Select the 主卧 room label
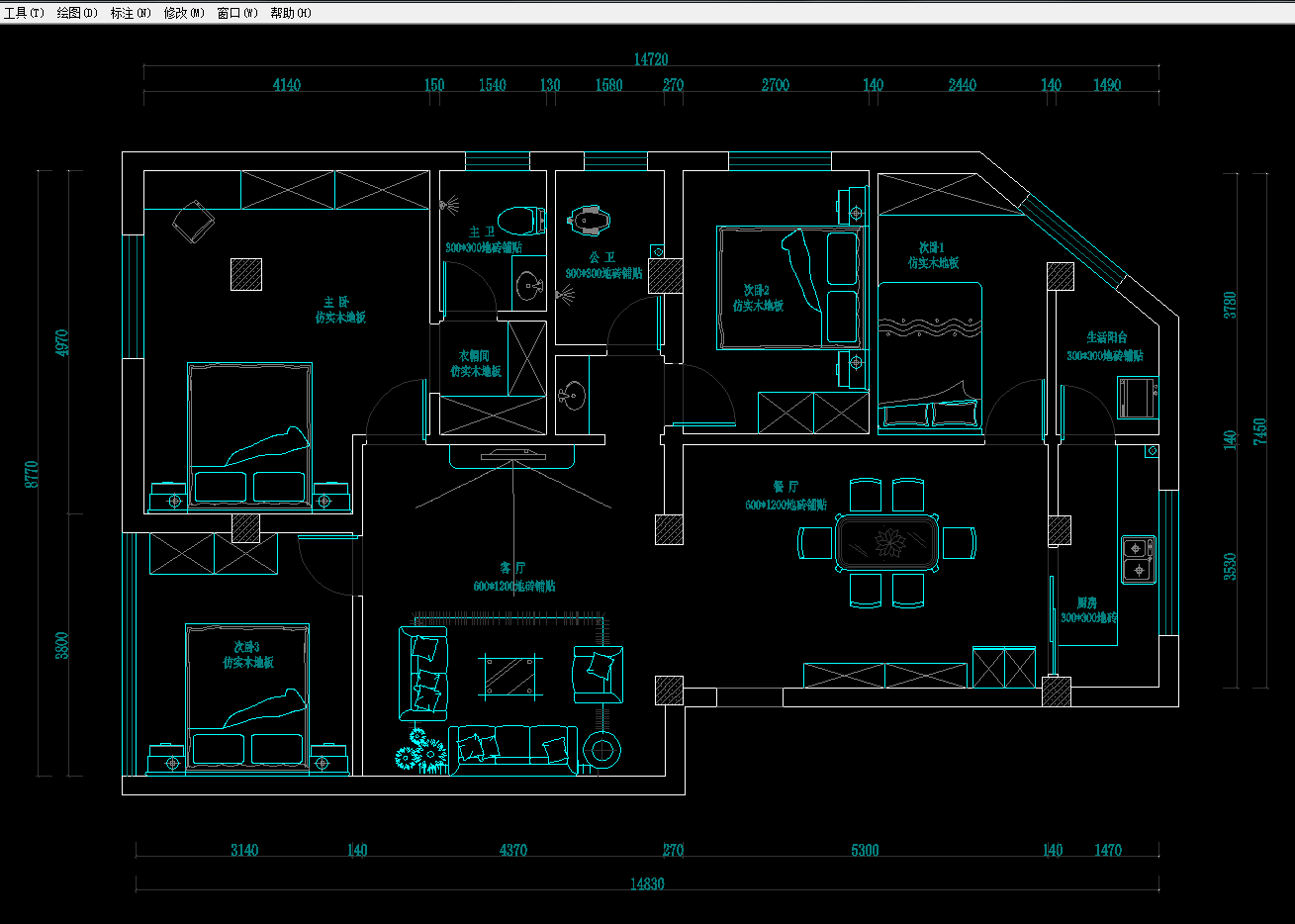The image size is (1295, 924). (x=336, y=302)
